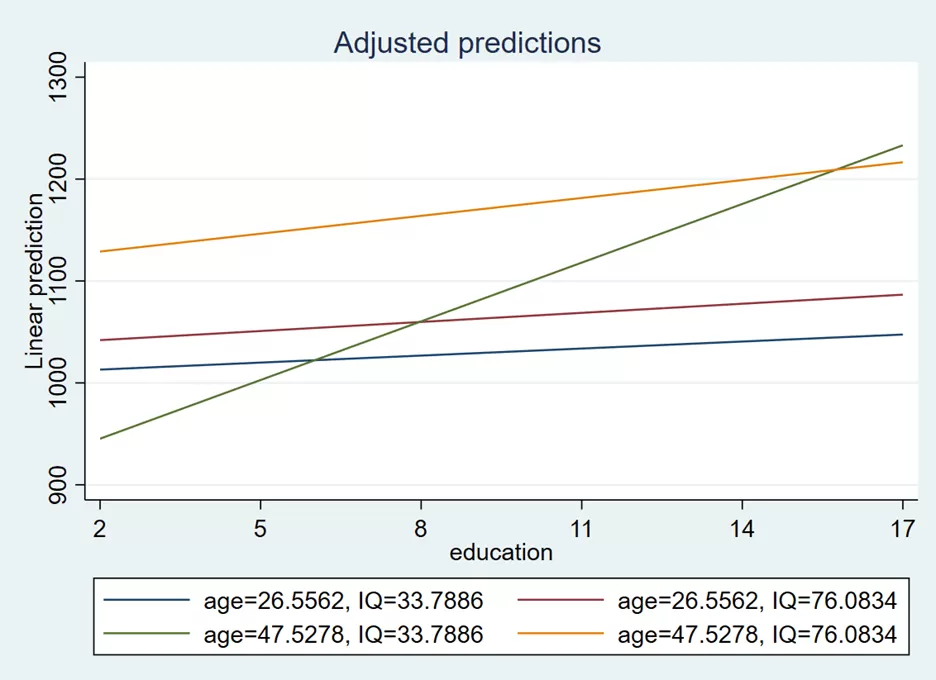Select x-axis tick label 14

click(x=742, y=527)
